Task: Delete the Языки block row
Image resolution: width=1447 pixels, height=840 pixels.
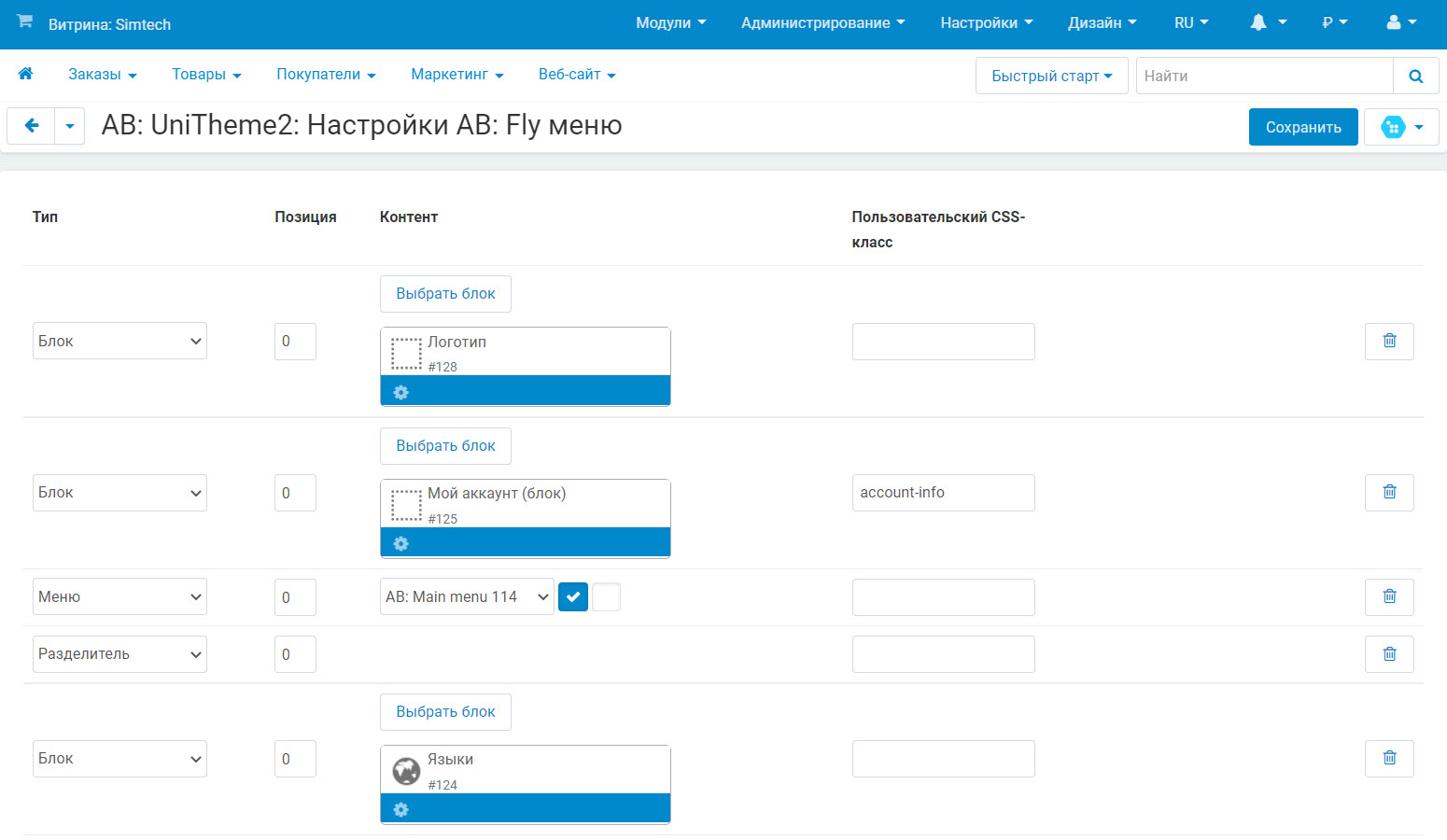Action: (x=1389, y=758)
